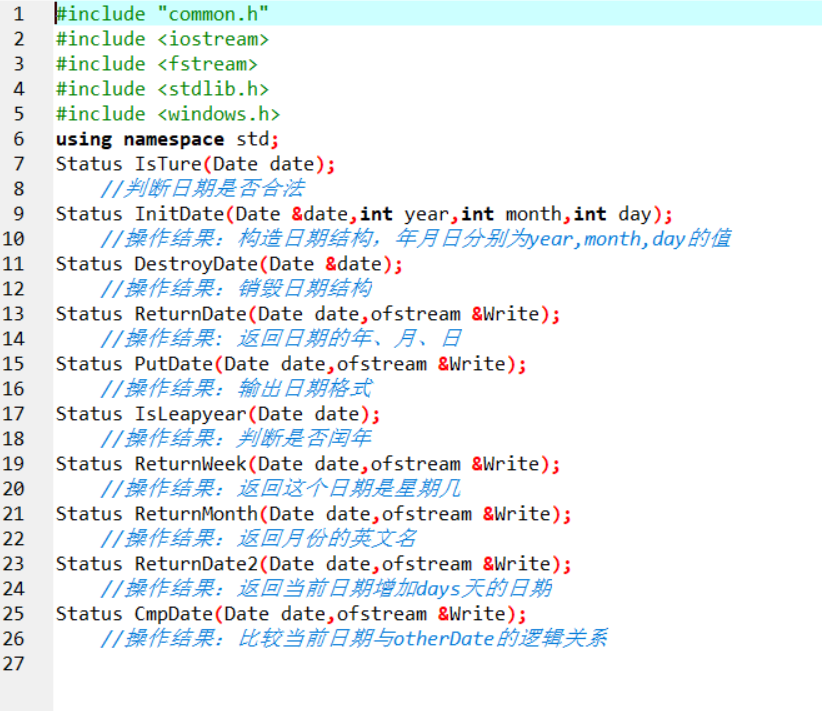
Task: Click line number 9 in the gutter
Action: point(18,214)
